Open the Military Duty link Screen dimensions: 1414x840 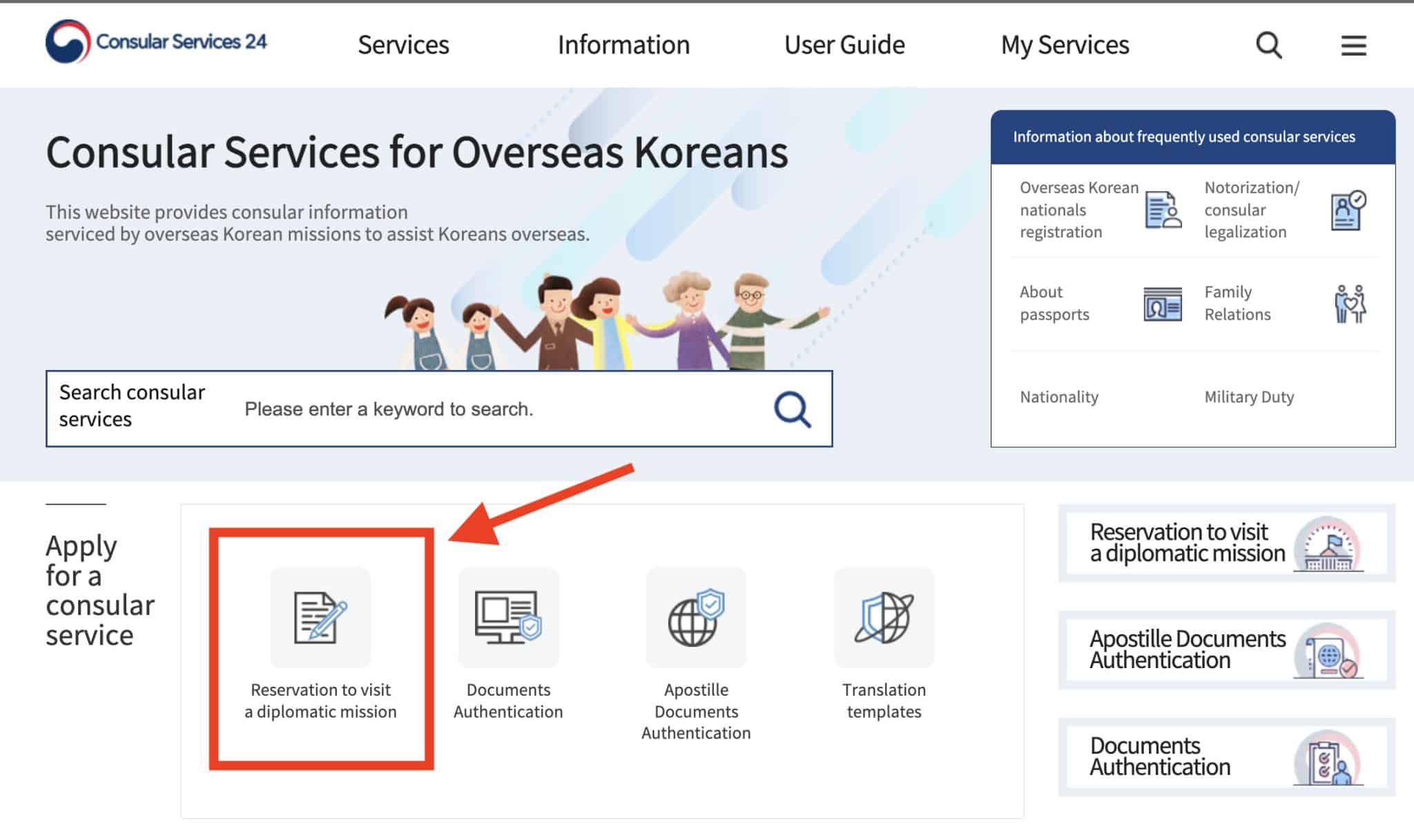point(1248,397)
